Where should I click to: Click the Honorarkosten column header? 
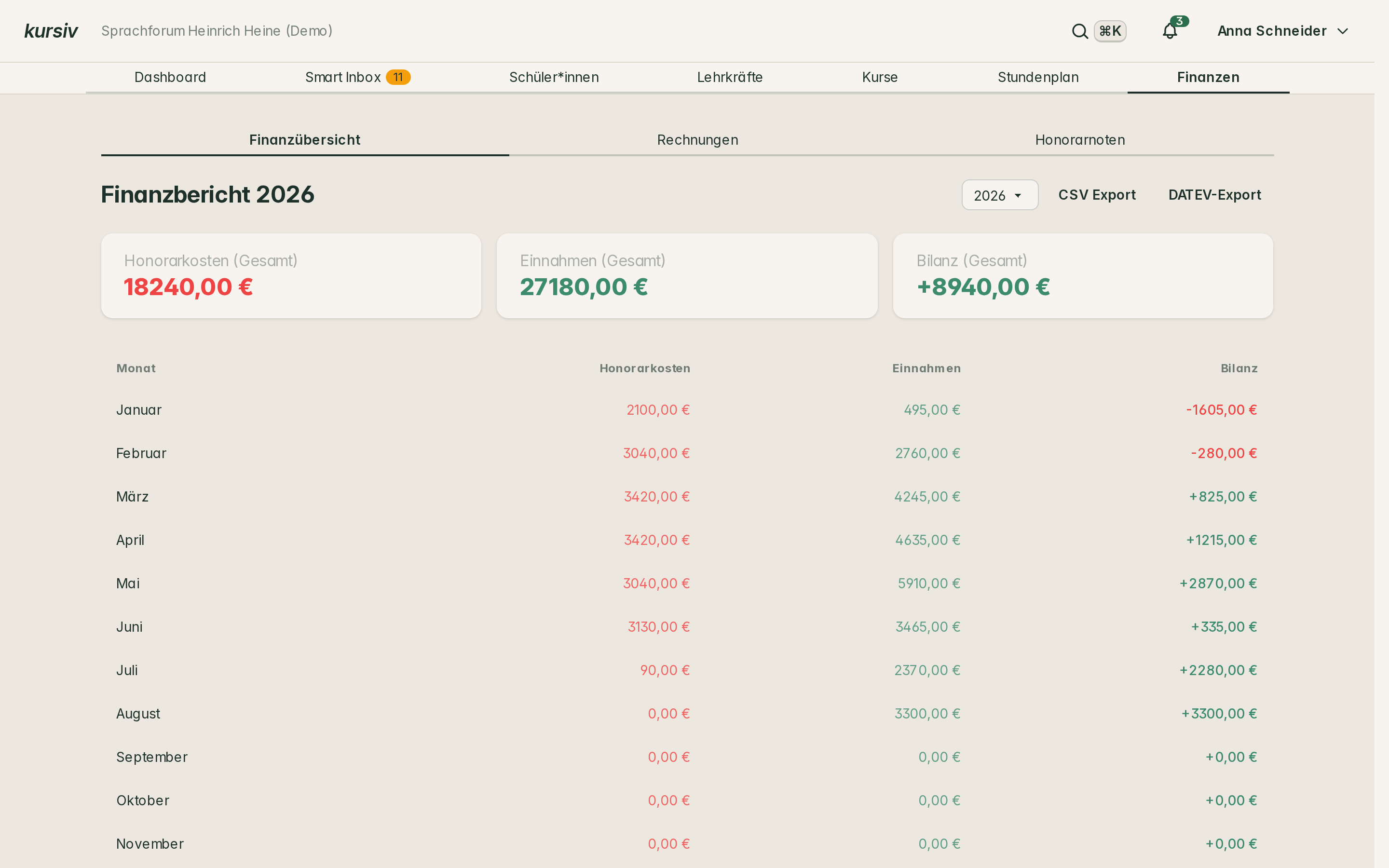pos(644,368)
